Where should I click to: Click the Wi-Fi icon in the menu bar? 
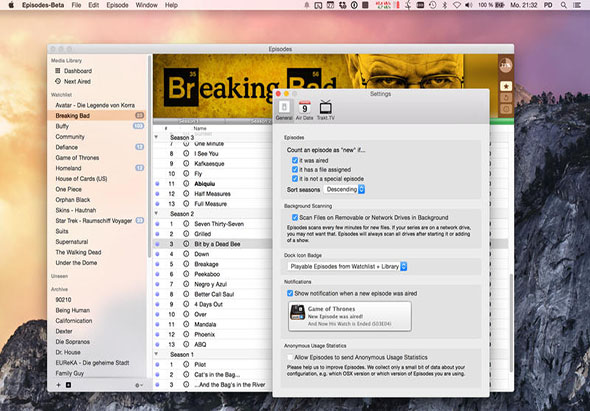456,5
